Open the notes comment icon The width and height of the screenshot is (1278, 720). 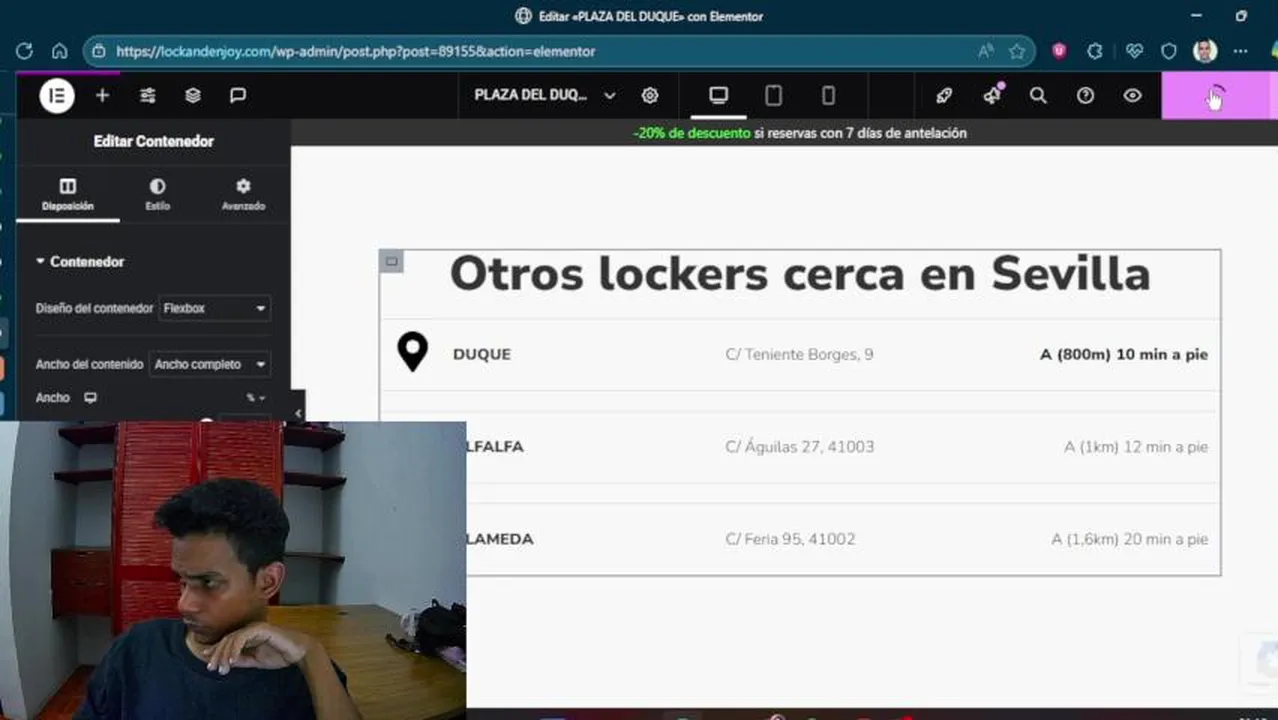[x=238, y=96]
